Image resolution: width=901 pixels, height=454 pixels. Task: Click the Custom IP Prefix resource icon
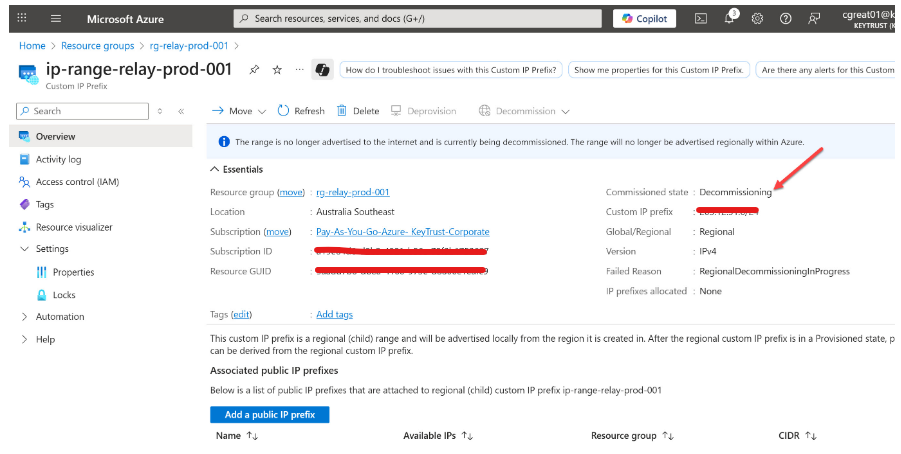pyautogui.click(x=28, y=74)
